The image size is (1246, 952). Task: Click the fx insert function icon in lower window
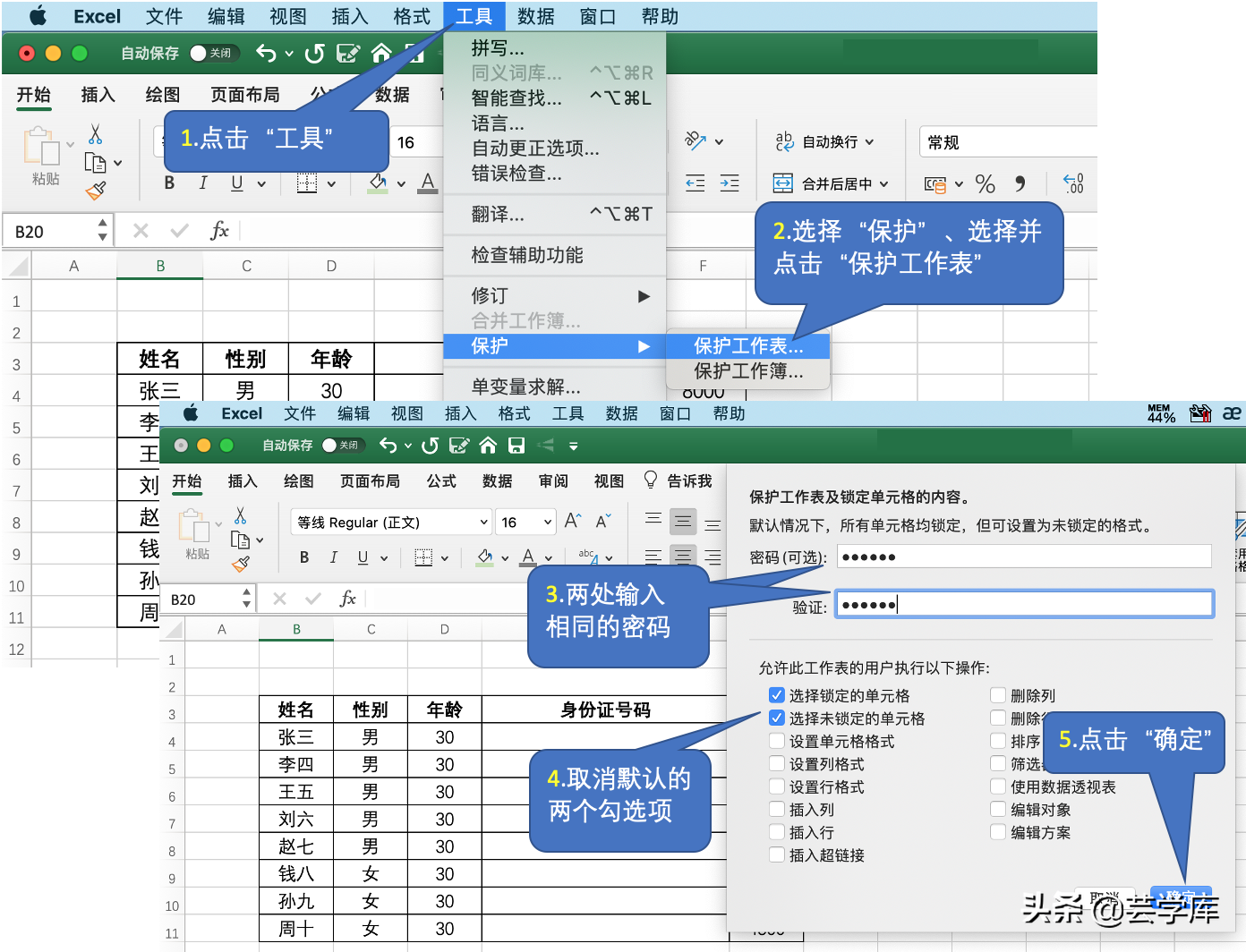(348, 599)
